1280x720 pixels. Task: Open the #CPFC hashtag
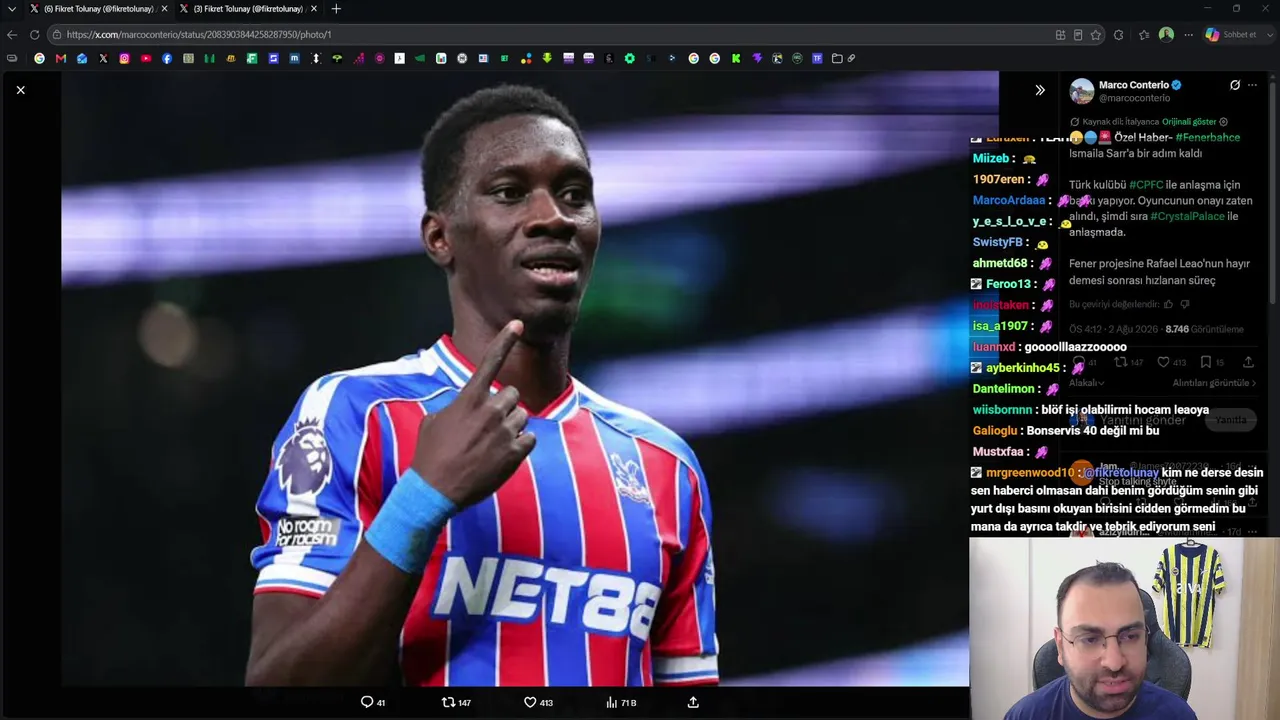(1146, 185)
